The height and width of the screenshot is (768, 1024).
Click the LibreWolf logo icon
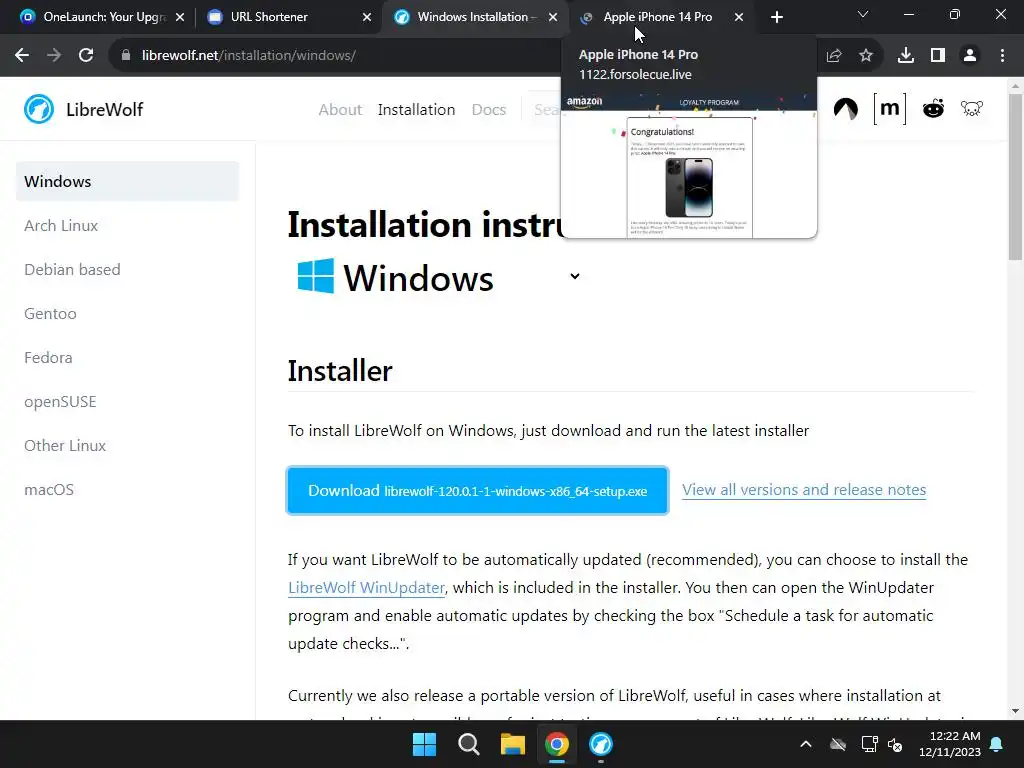click(39, 109)
